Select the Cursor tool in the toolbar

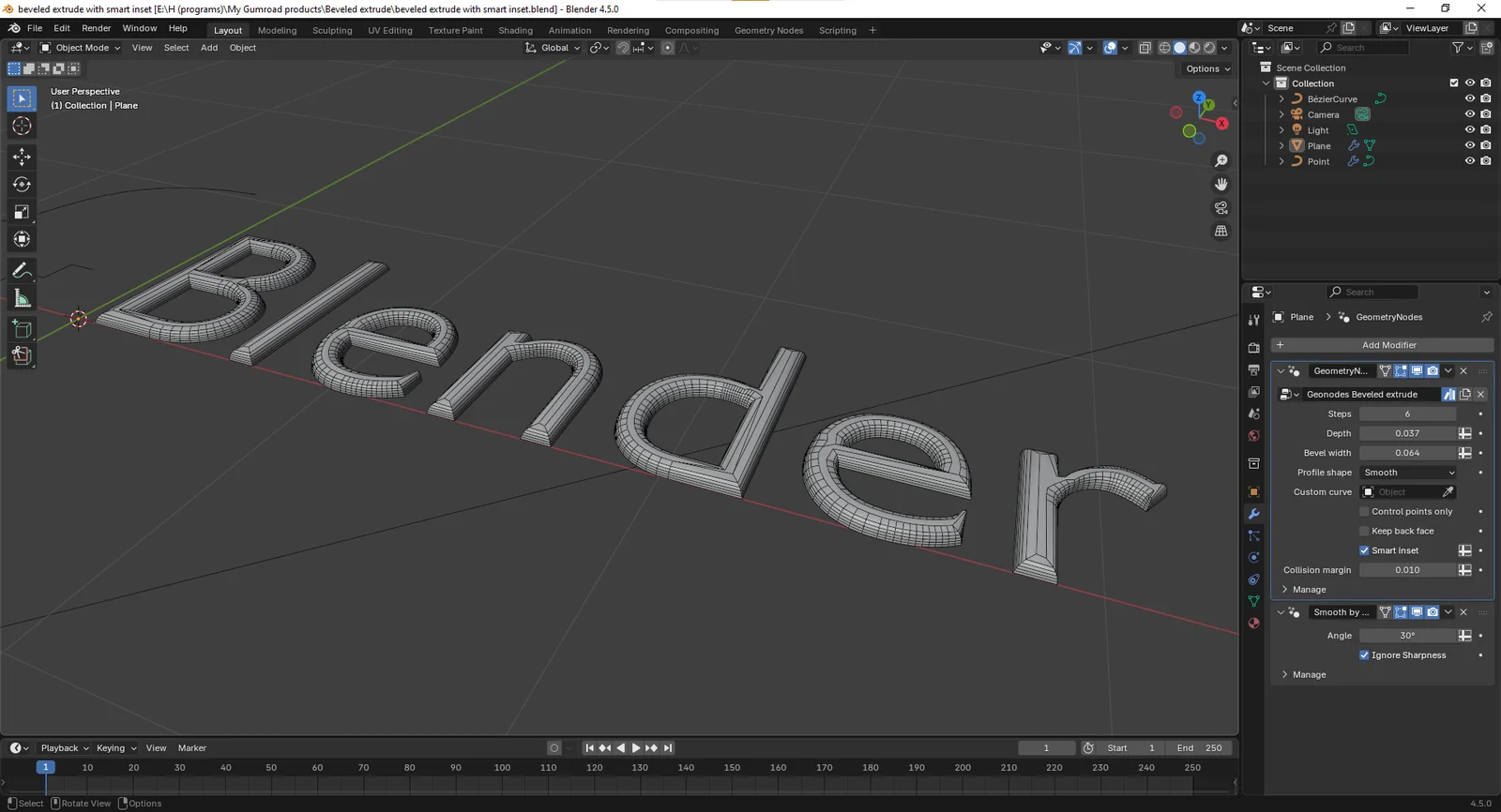[22, 127]
